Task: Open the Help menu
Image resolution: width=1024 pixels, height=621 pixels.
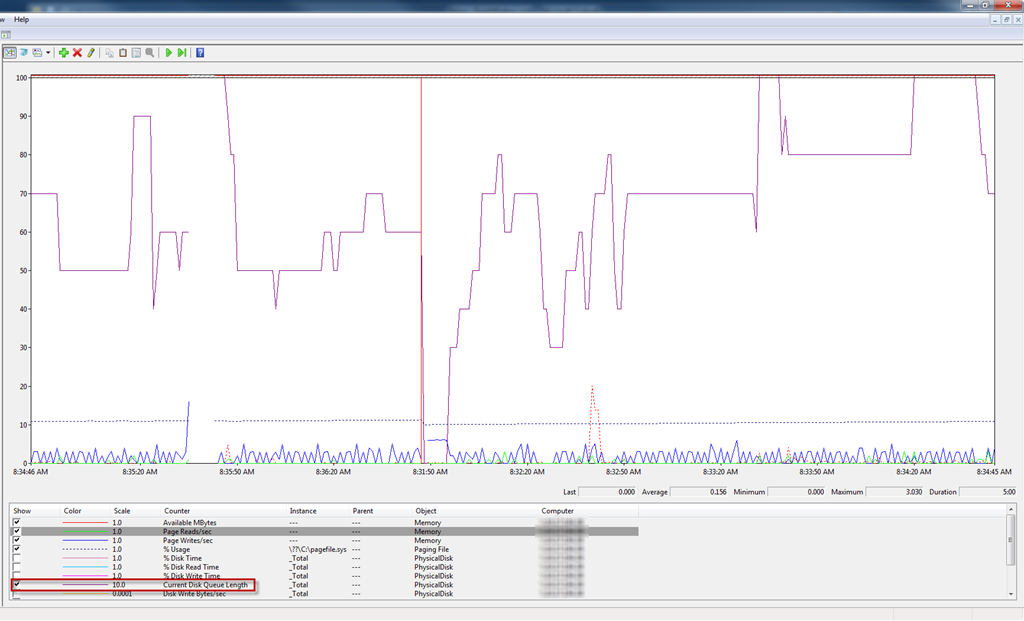Action: 22,19
